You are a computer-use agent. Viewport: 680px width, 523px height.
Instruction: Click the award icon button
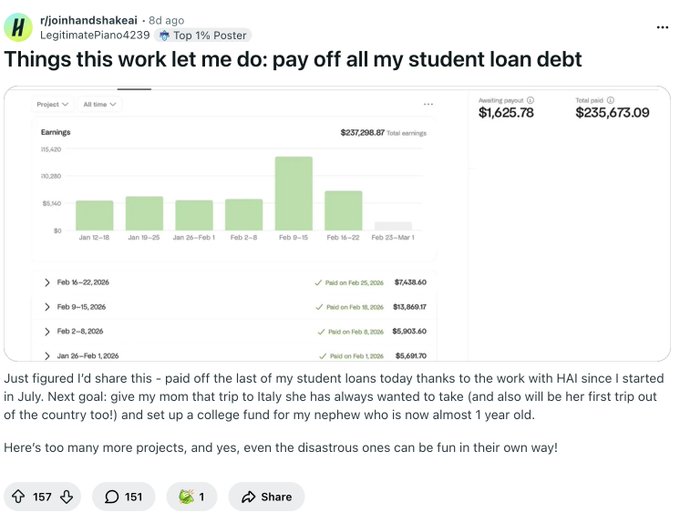coord(185,496)
